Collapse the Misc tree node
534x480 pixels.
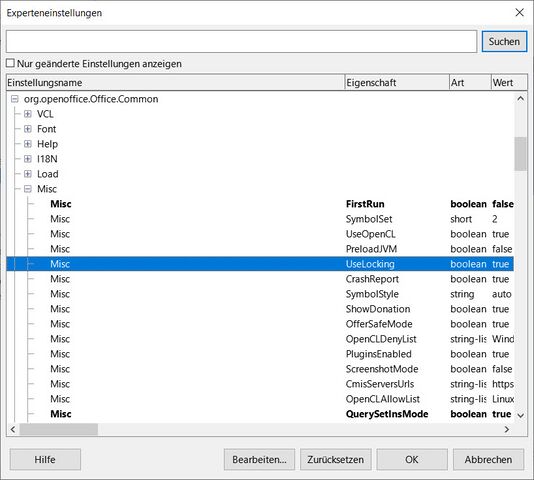point(28,189)
